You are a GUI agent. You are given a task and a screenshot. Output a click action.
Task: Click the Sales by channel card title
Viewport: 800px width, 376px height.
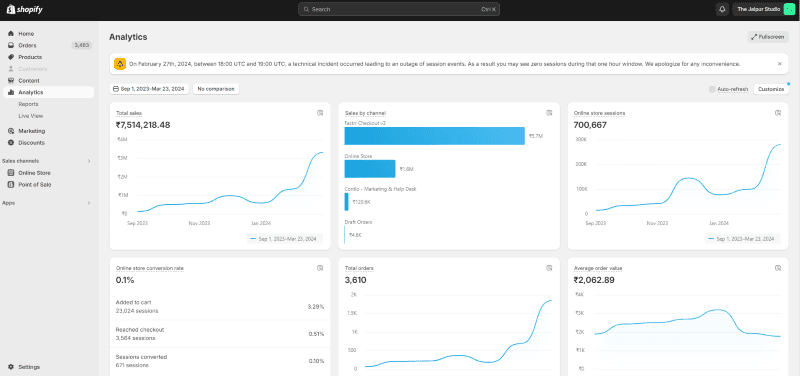click(x=365, y=113)
